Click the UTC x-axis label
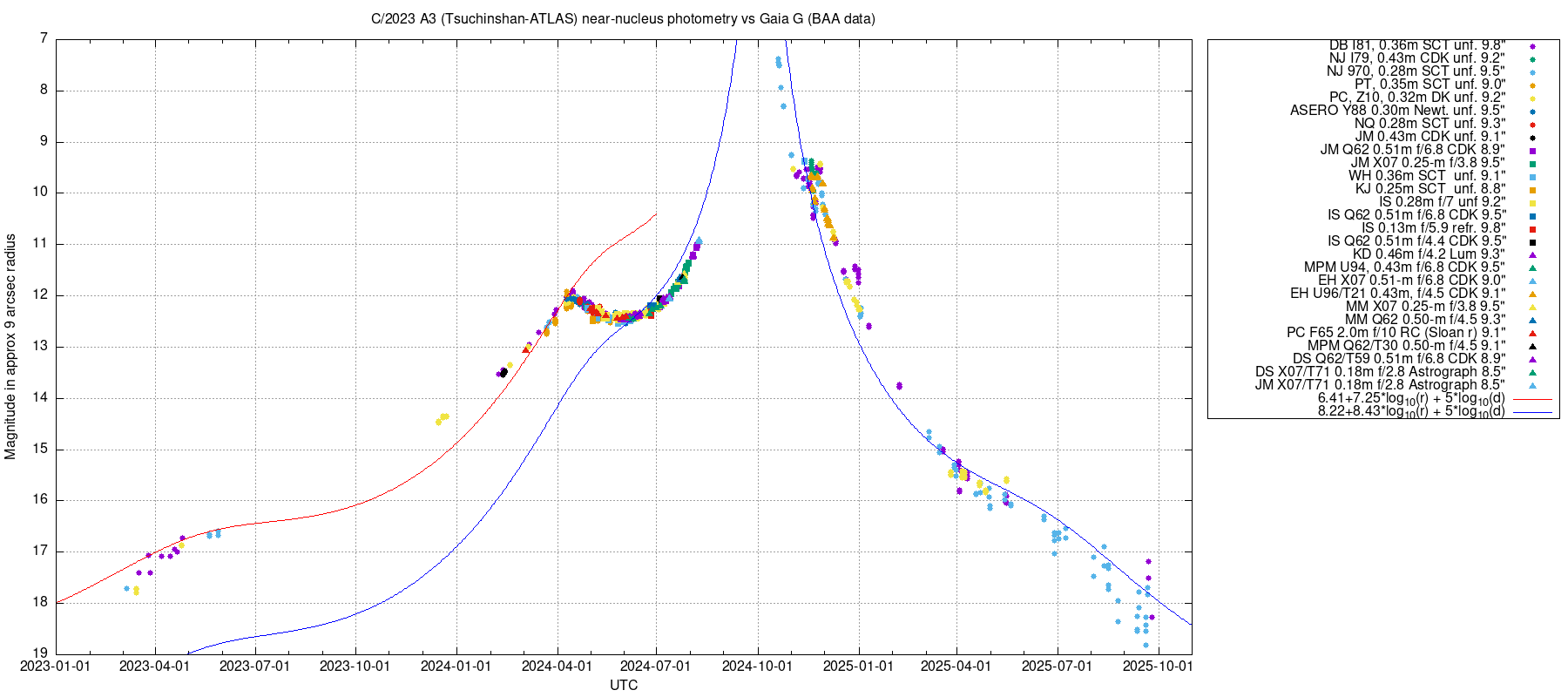1568x697 pixels. (x=624, y=685)
